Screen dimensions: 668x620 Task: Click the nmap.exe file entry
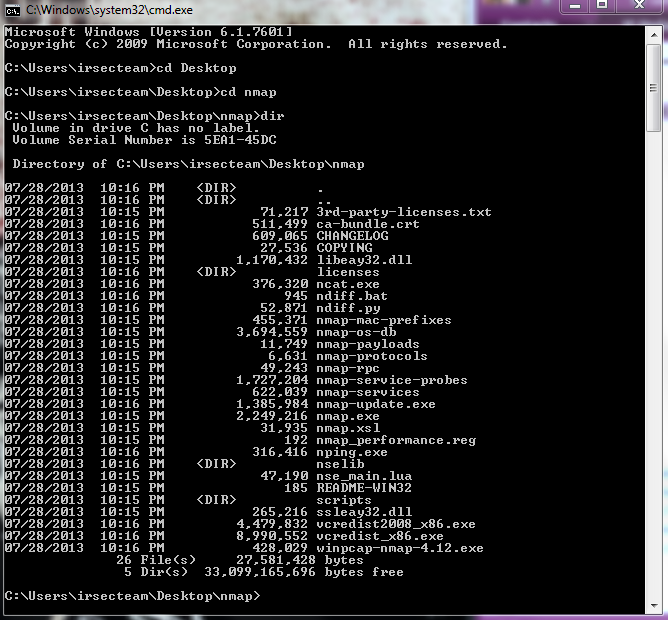click(347, 416)
